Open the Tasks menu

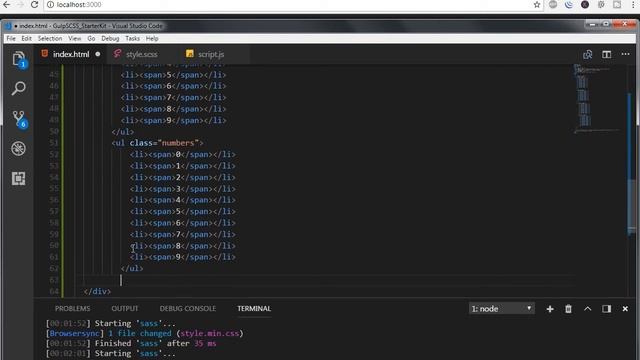pos(132,38)
